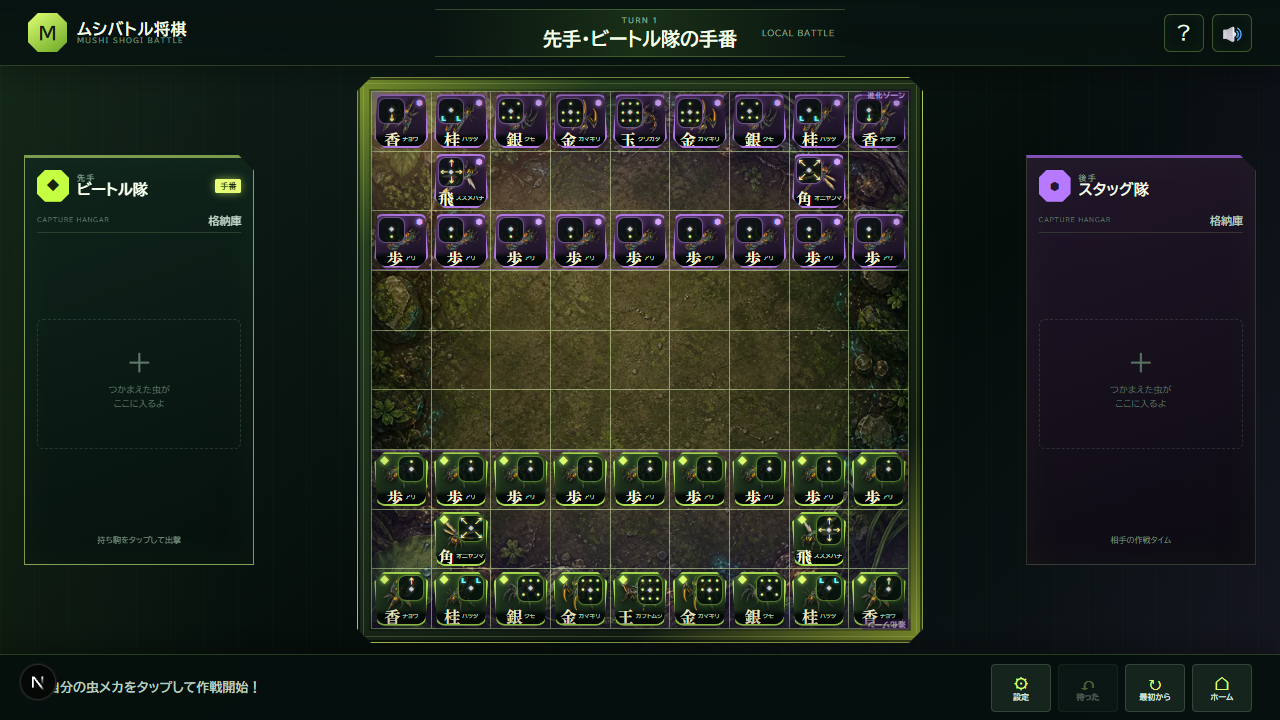1280x720 pixels.
Task: Click the leftmost purple 香 lance
Action: click(401, 122)
